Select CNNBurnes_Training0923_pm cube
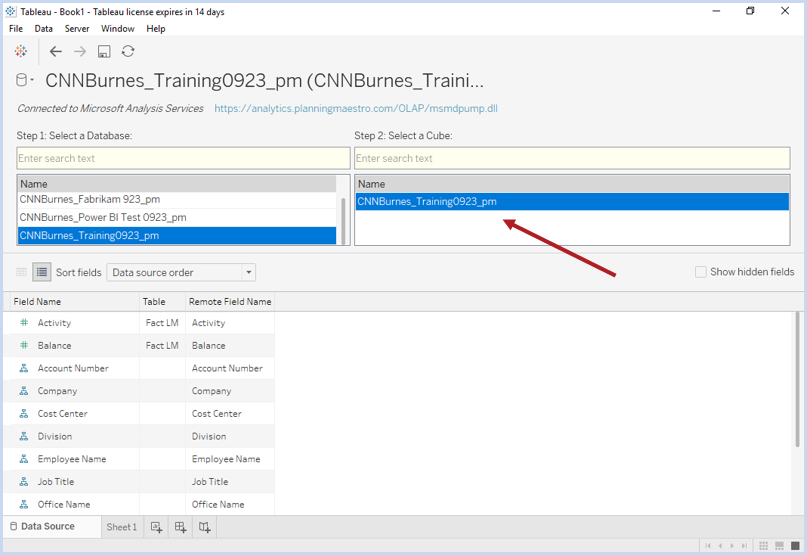This screenshot has height=555, width=807. tap(572, 201)
